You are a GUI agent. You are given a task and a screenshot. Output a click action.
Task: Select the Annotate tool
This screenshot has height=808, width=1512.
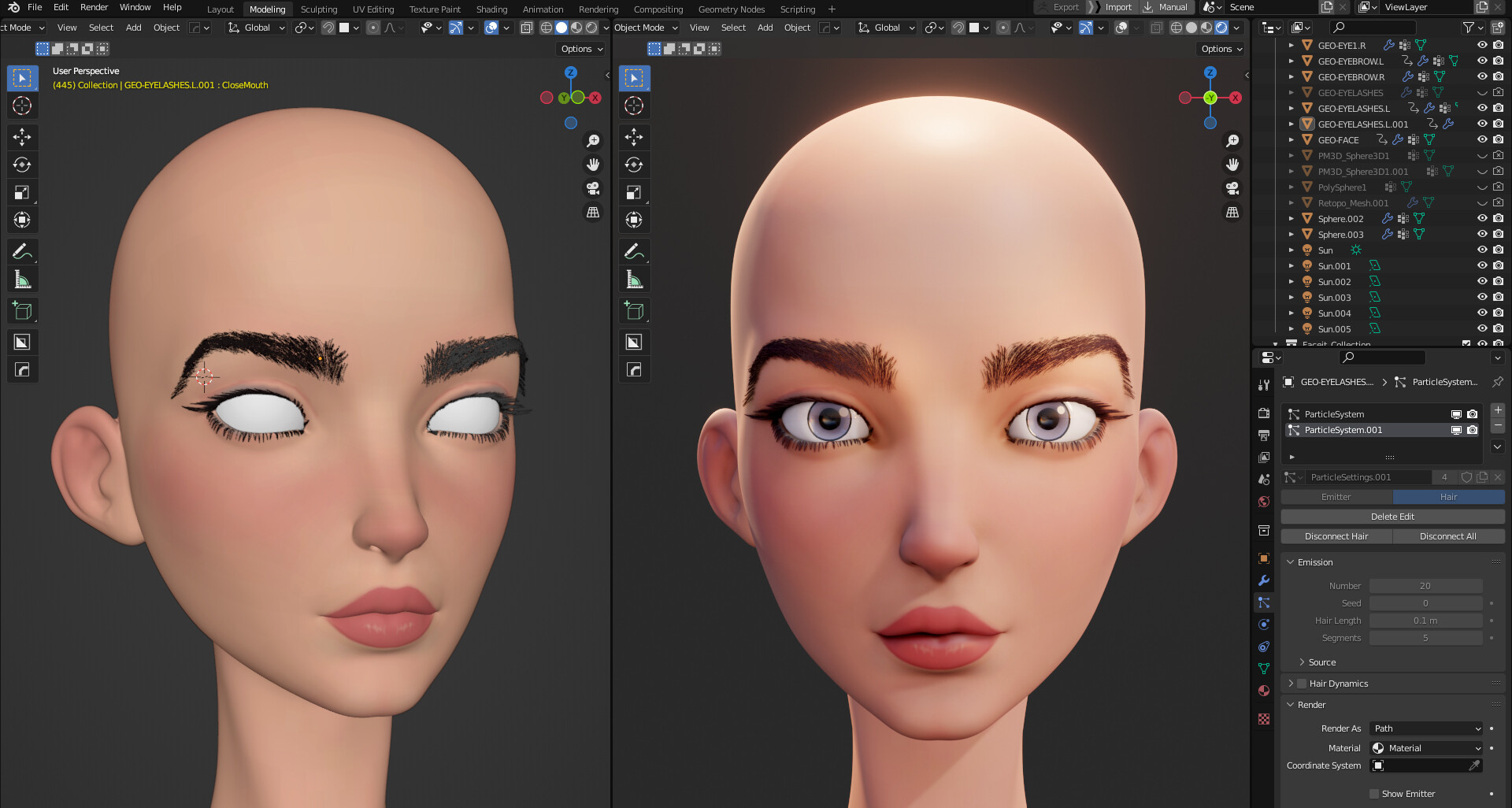22,252
